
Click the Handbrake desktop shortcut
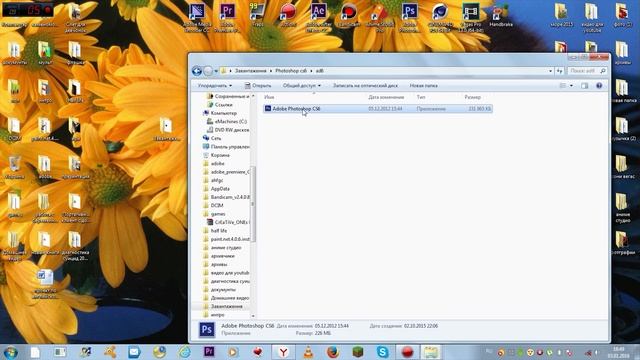(x=501, y=15)
